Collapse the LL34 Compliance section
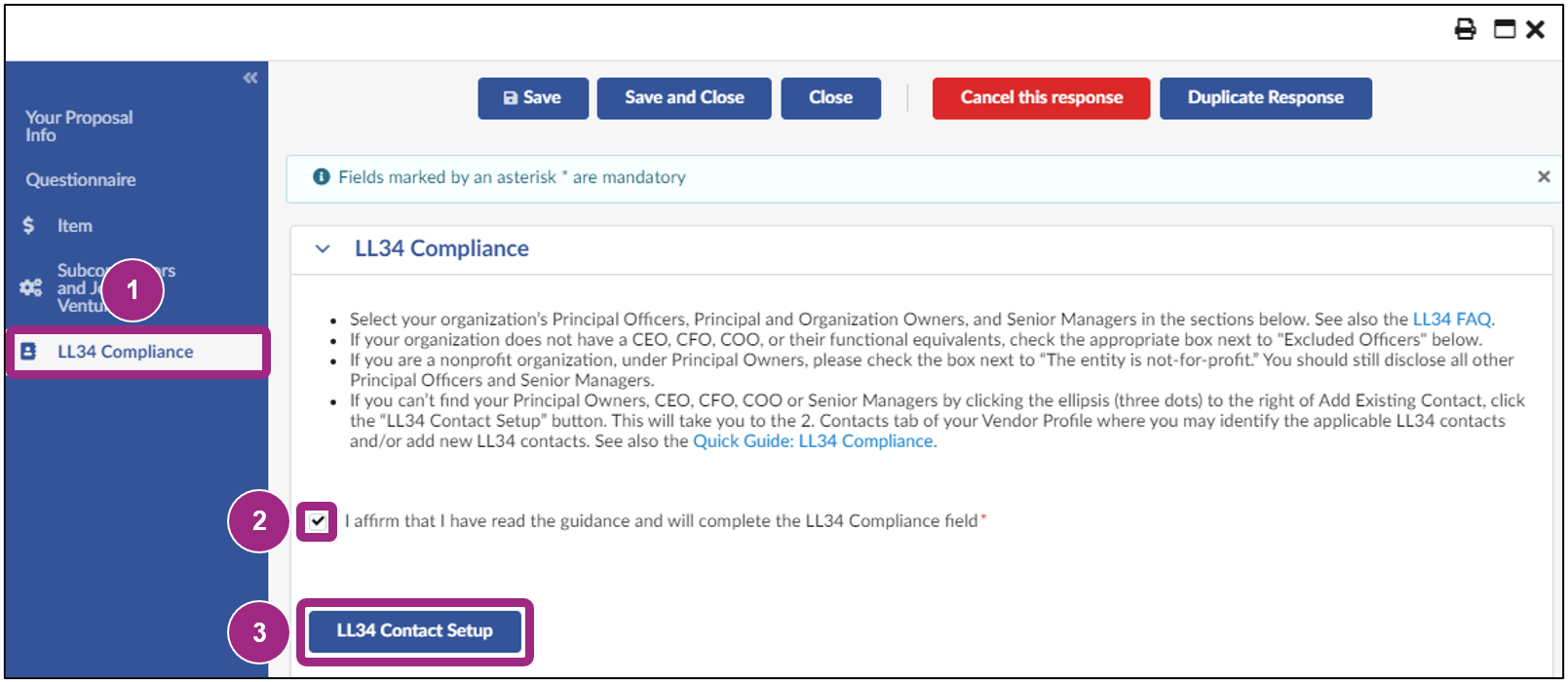The width and height of the screenshot is (1568, 682). tap(323, 249)
